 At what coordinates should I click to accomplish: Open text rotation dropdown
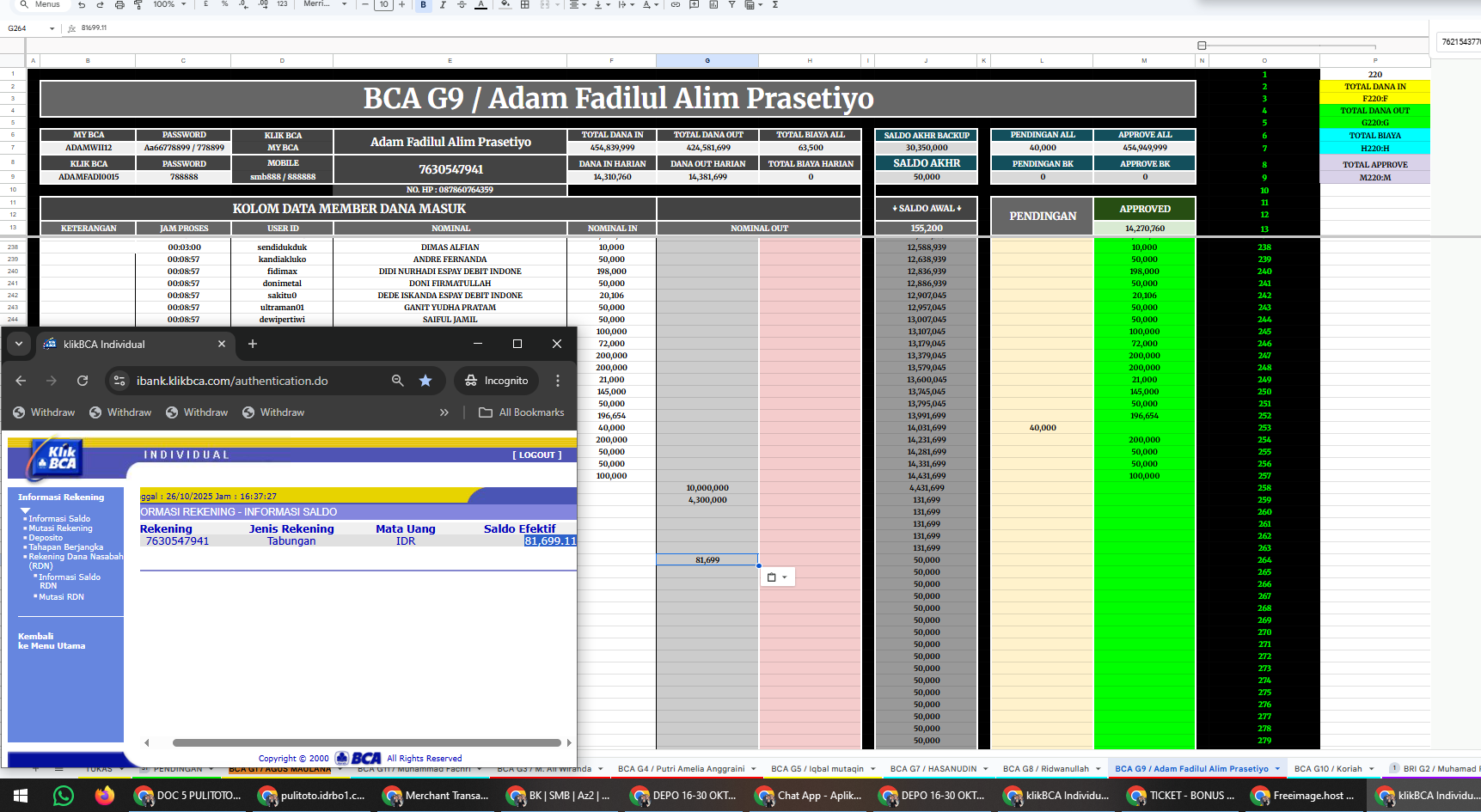(651, 4)
